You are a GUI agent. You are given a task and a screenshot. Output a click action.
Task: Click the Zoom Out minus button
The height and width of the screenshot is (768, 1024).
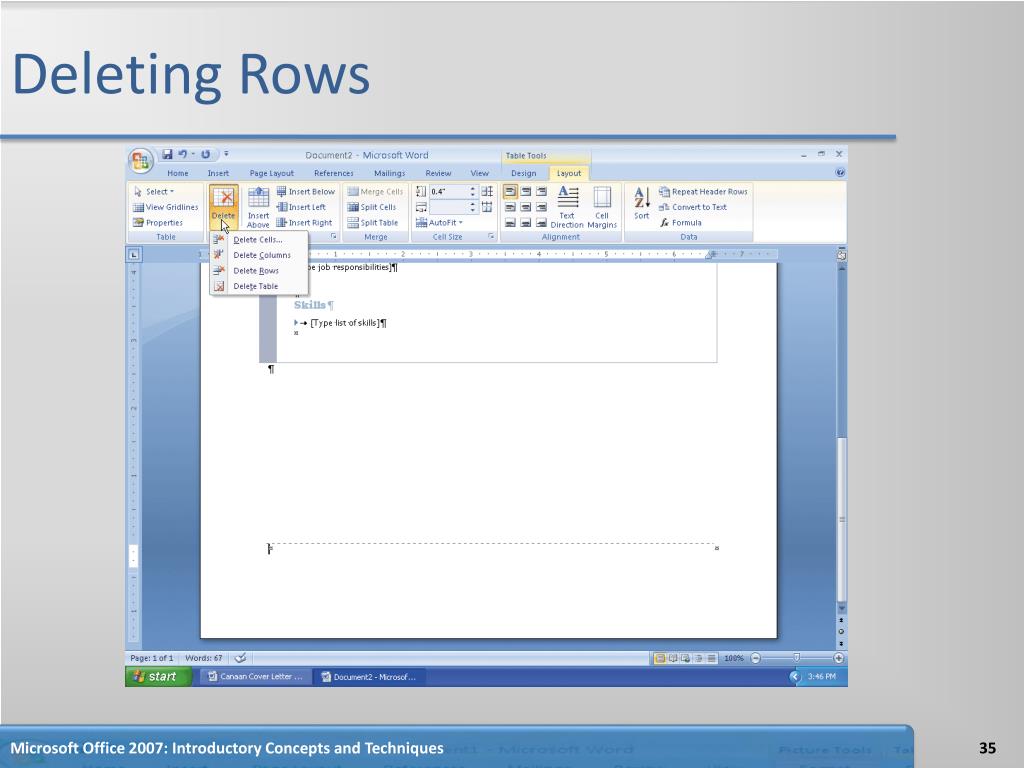pos(756,658)
